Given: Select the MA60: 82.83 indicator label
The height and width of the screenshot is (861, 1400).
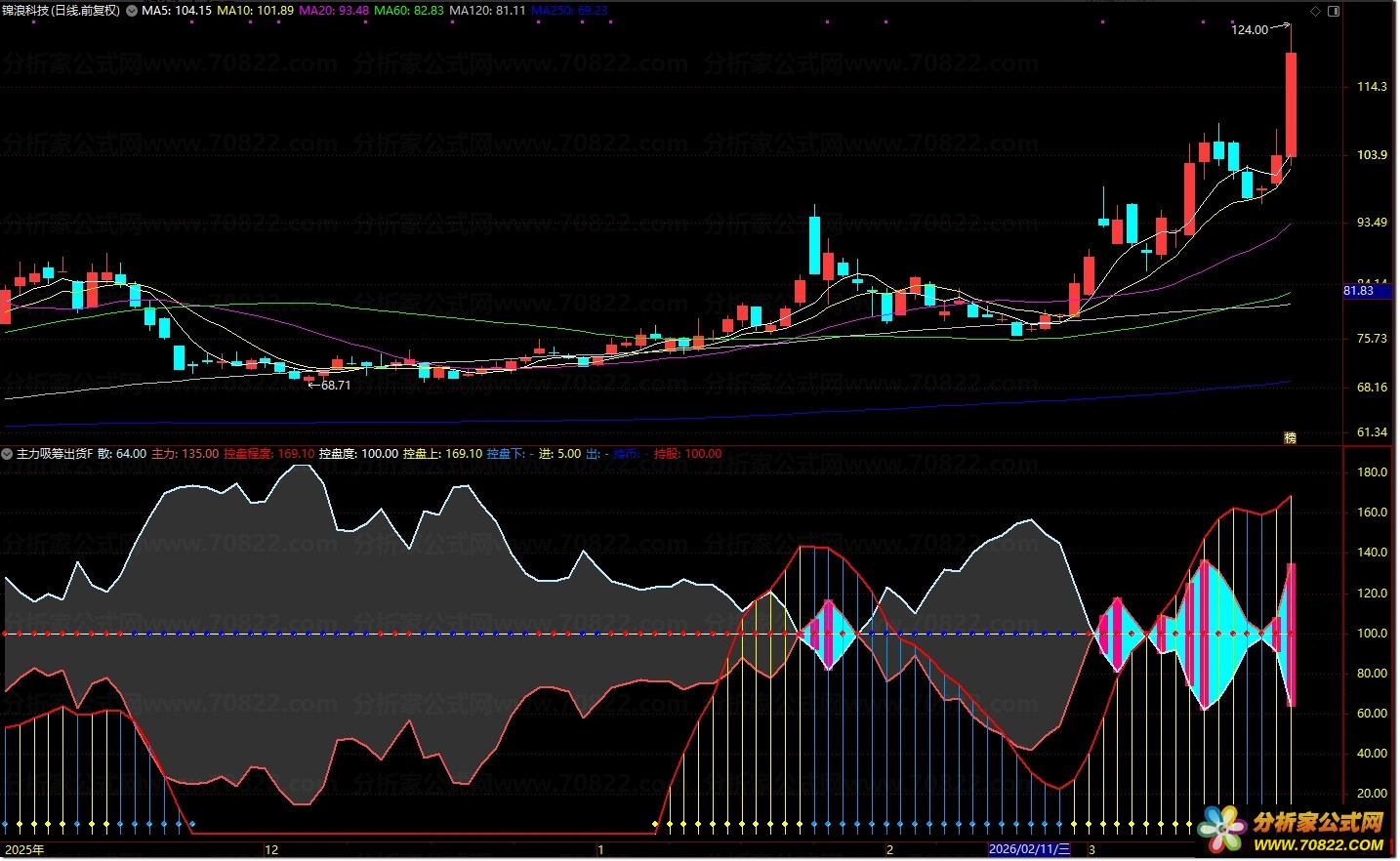Looking at the screenshot, I should pyautogui.click(x=409, y=11).
